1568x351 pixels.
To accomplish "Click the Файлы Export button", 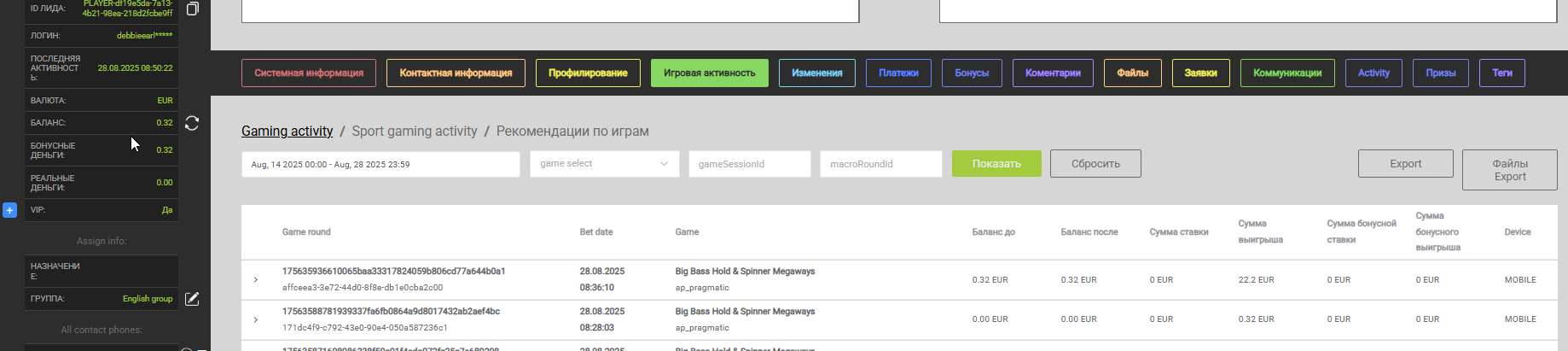I will tap(1510, 170).
